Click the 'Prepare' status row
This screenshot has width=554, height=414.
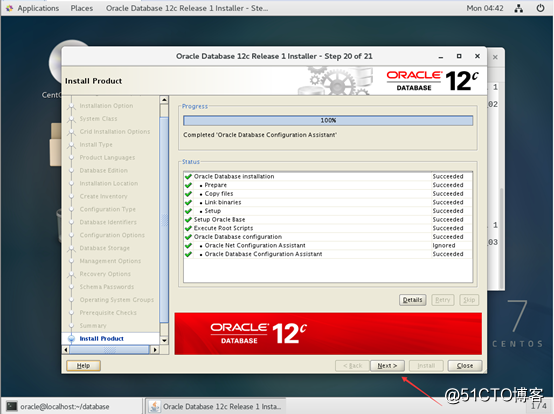pos(328,185)
